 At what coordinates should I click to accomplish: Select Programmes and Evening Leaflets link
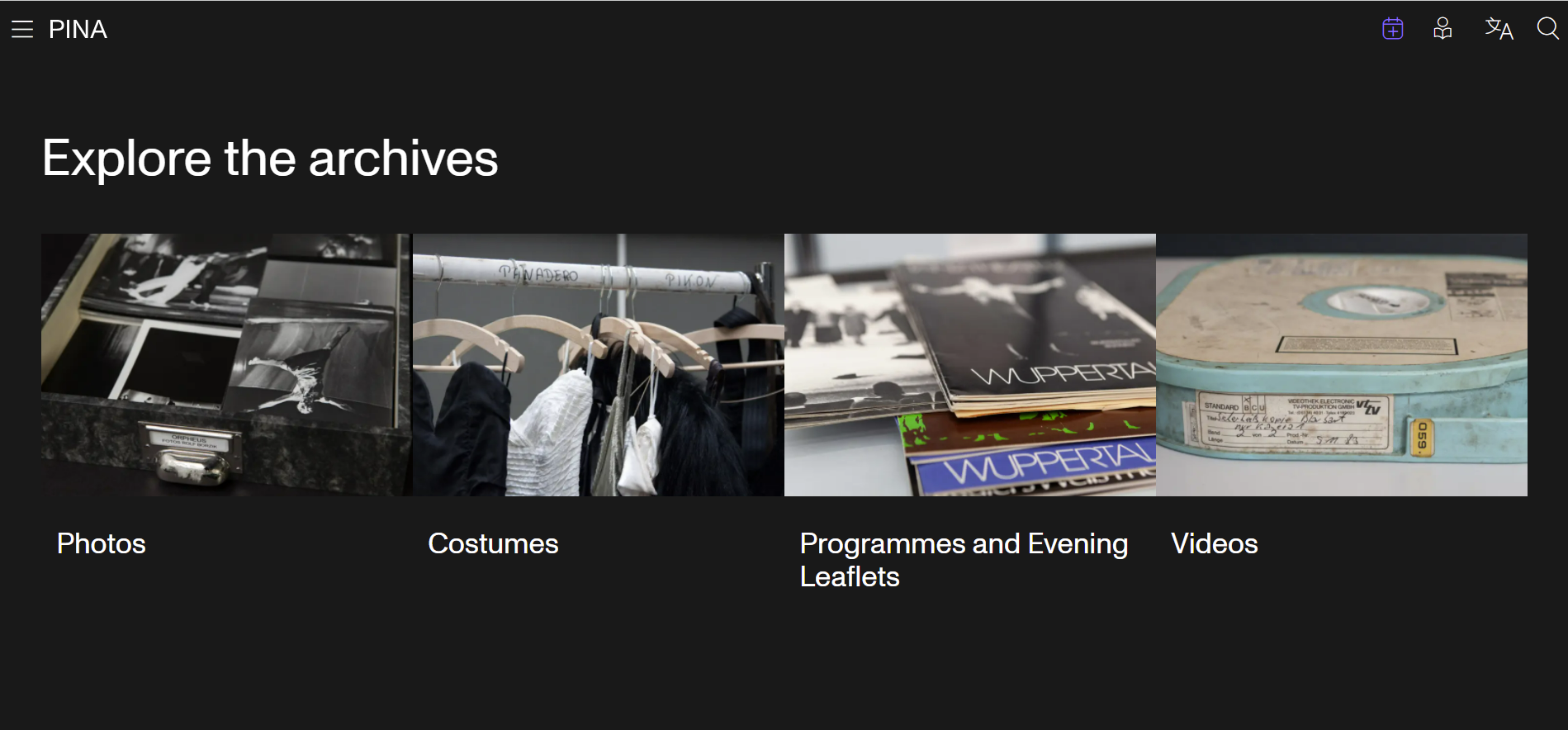pos(964,560)
